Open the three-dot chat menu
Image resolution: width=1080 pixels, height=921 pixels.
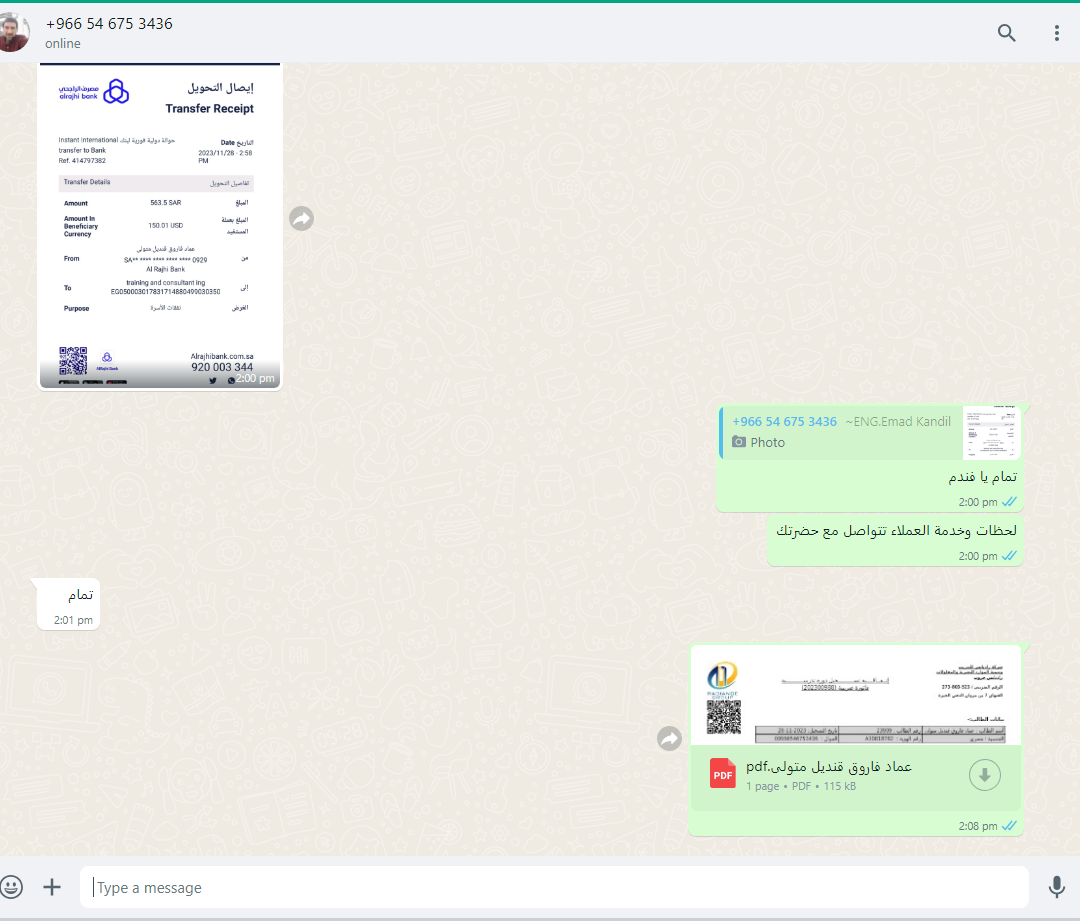pyautogui.click(x=1057, y=32)
